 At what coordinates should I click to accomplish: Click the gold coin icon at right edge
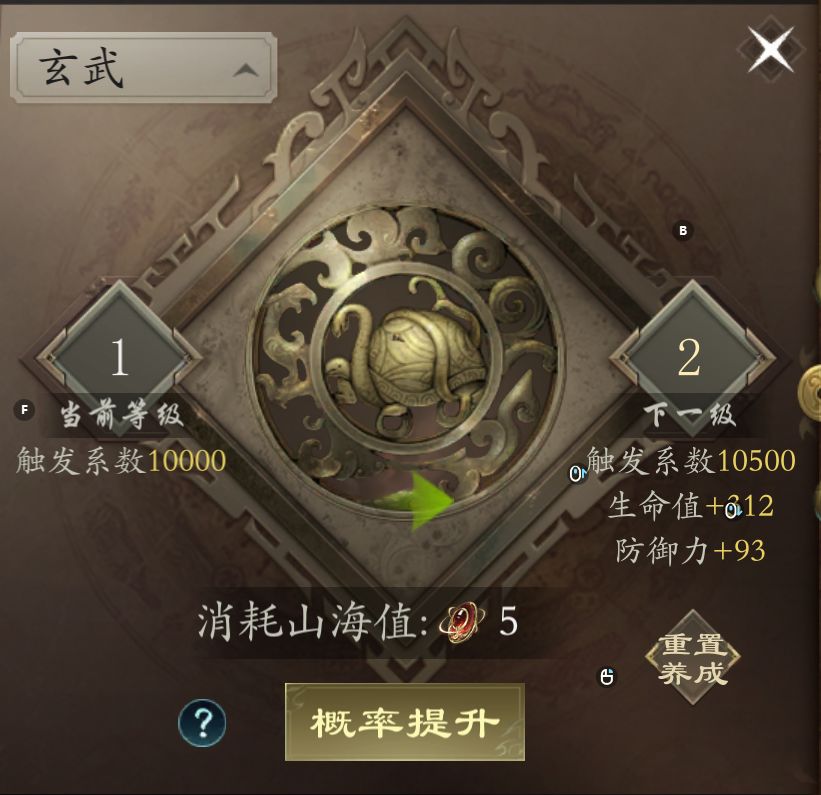(811, 392)
